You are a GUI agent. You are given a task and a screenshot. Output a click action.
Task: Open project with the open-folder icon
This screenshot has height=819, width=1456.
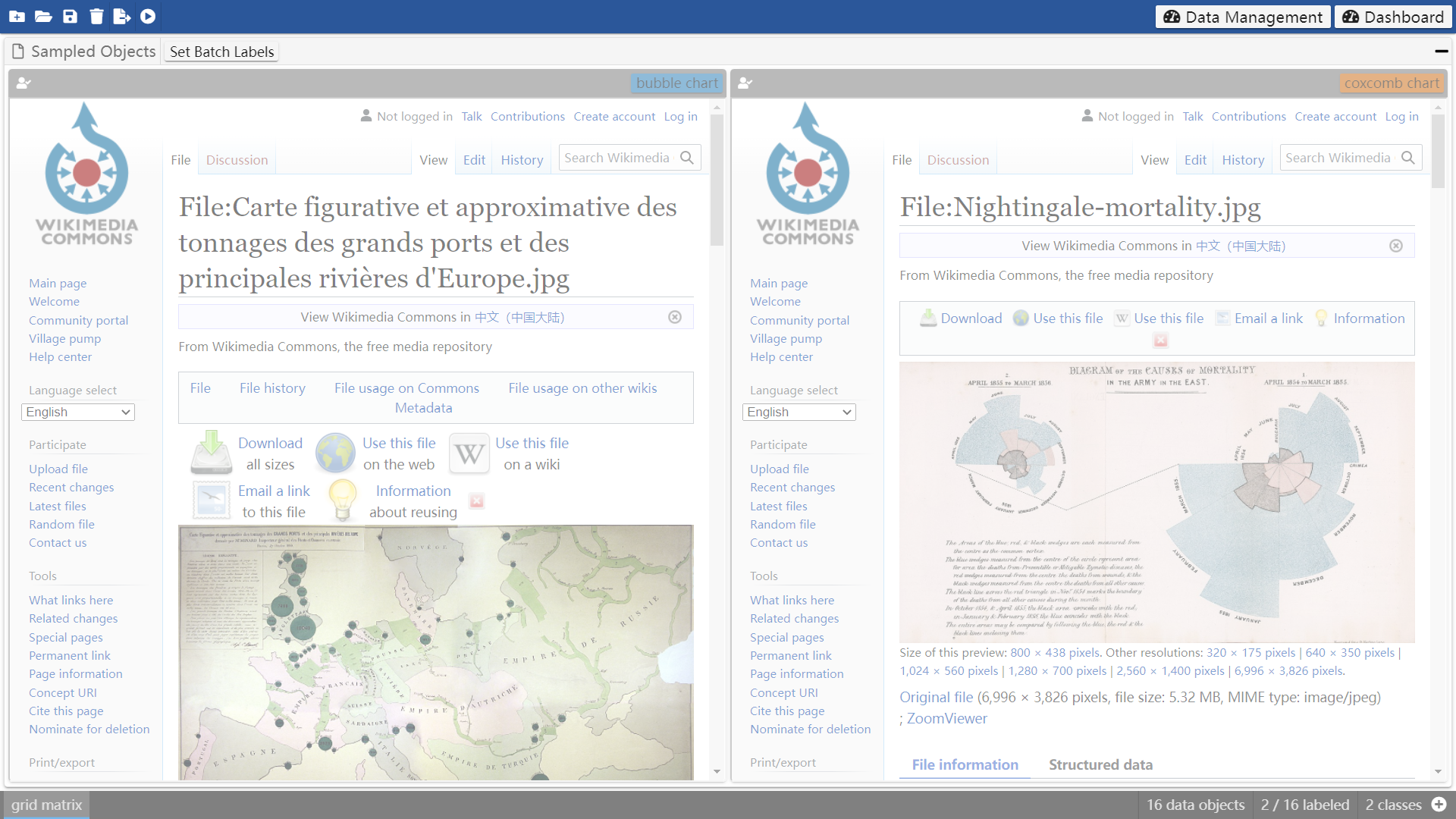pos(43,16)
